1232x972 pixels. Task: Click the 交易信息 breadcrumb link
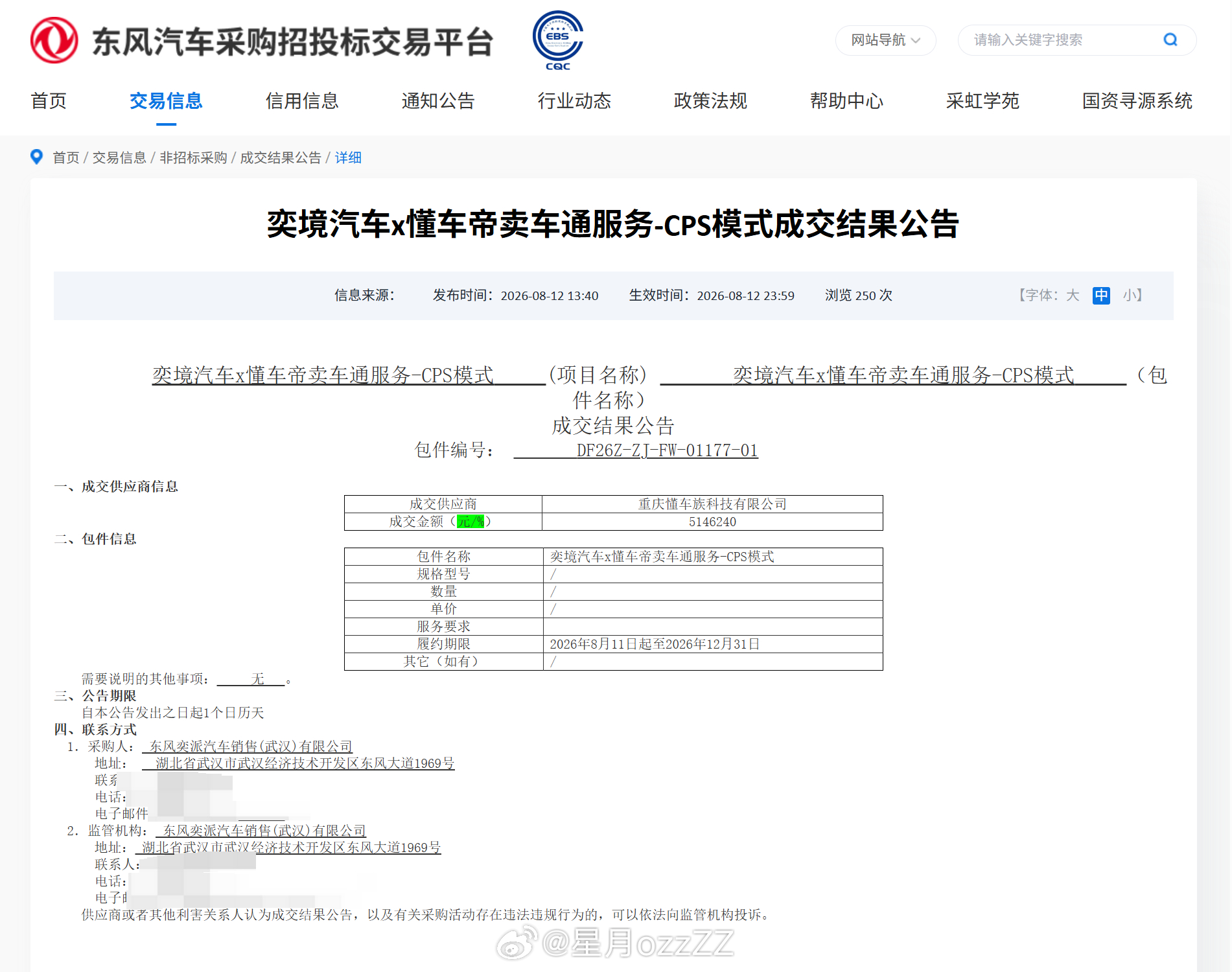119,157
